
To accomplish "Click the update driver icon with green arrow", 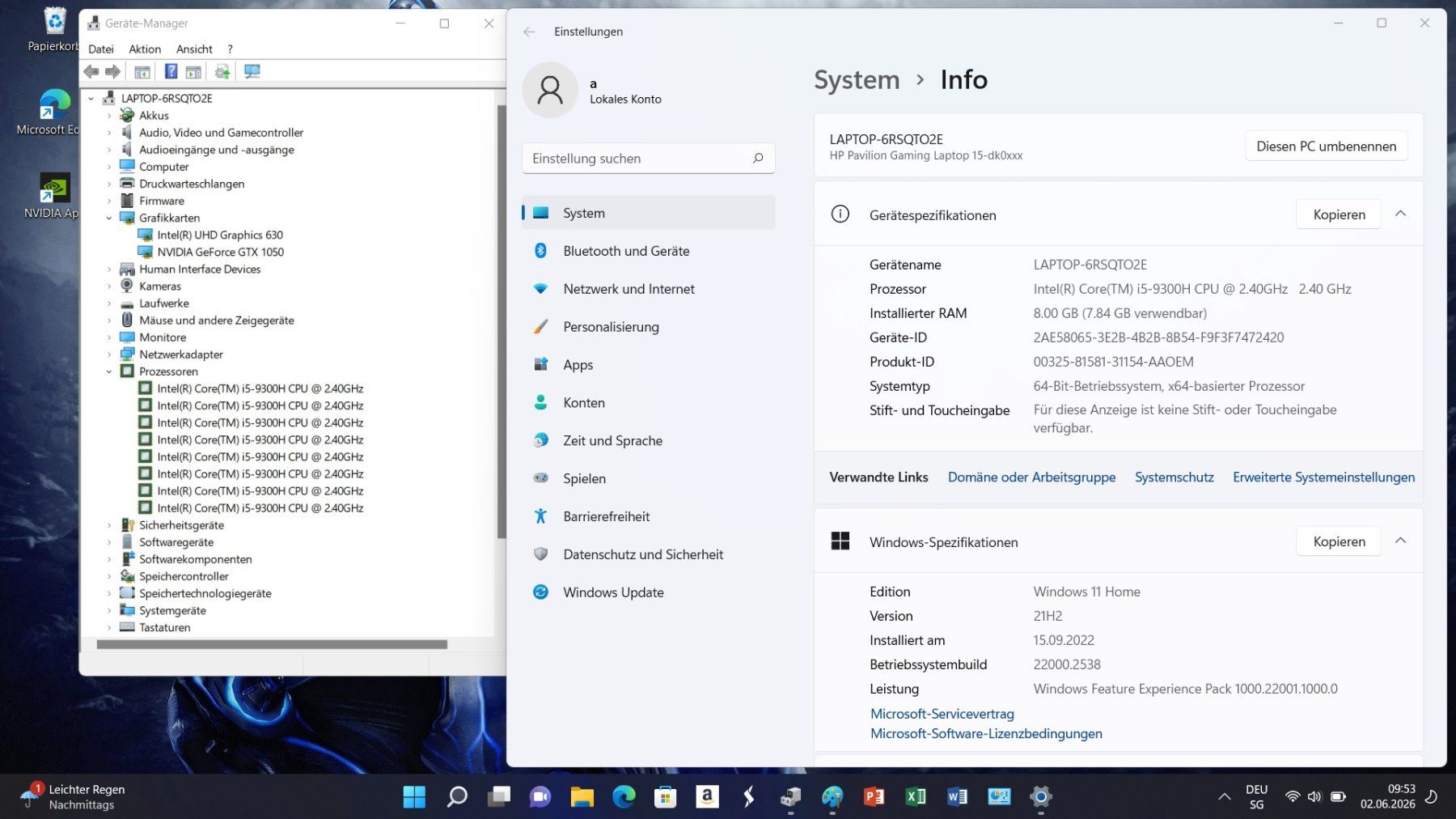I will (222, 72).
